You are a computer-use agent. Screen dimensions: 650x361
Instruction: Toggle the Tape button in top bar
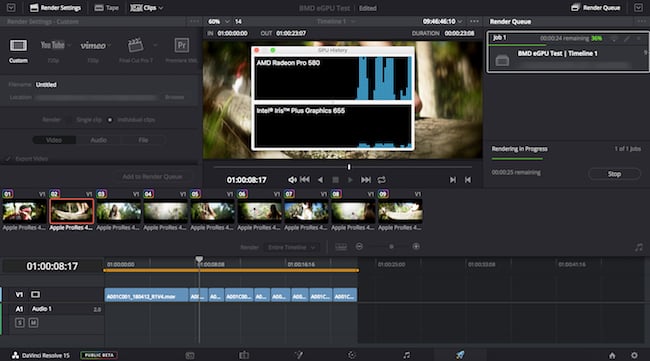click(107, 8)
